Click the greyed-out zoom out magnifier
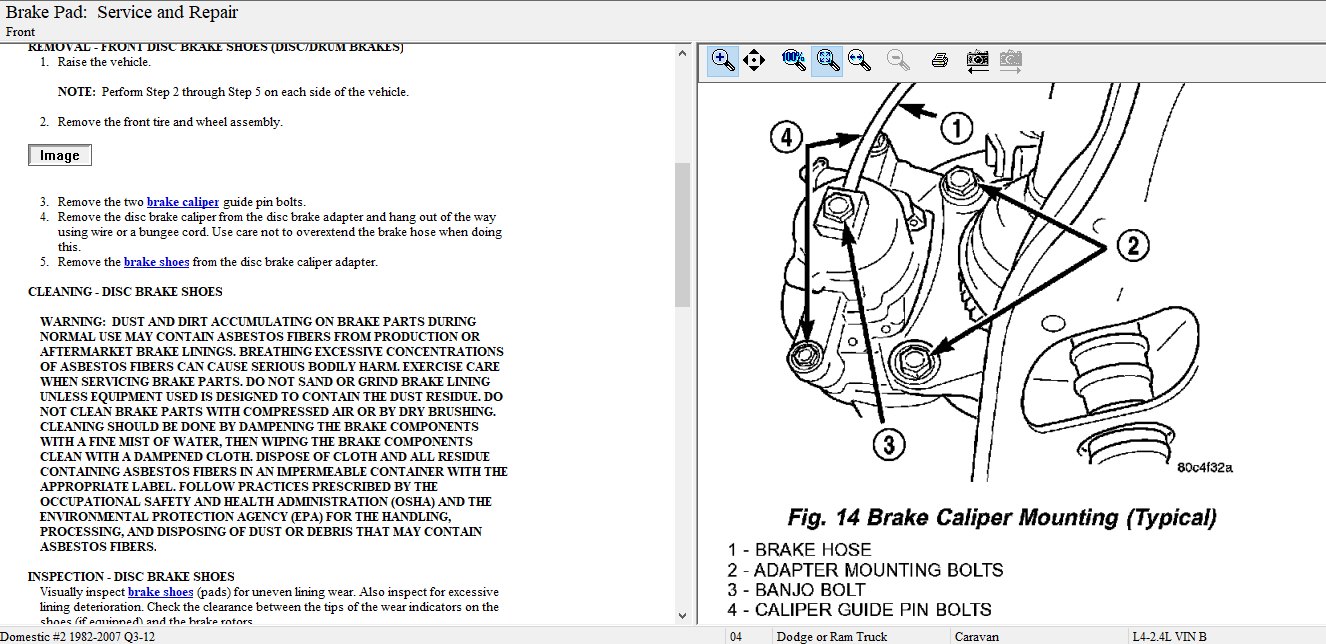This screenshot has width=1326, height=644. [898, 60]
